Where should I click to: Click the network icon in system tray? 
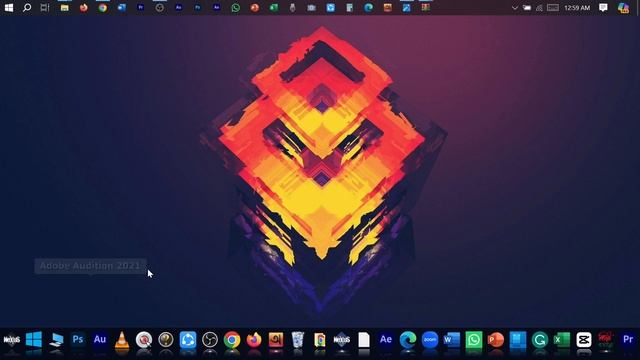(x=539, y=8)
